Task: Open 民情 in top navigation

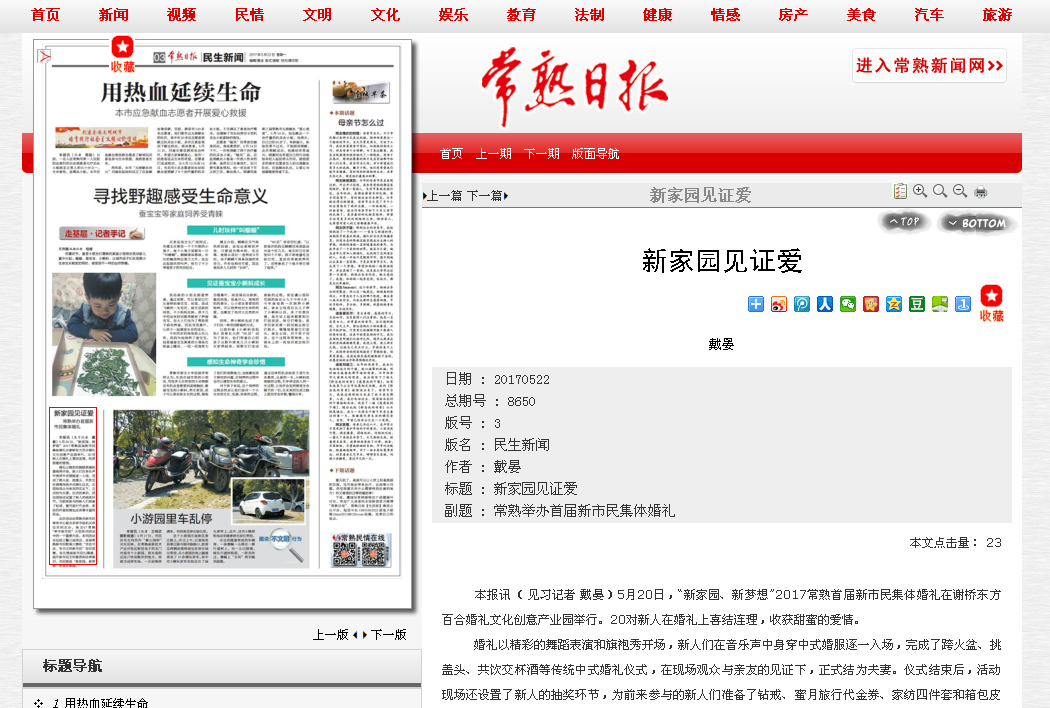Action: (249, 15)
